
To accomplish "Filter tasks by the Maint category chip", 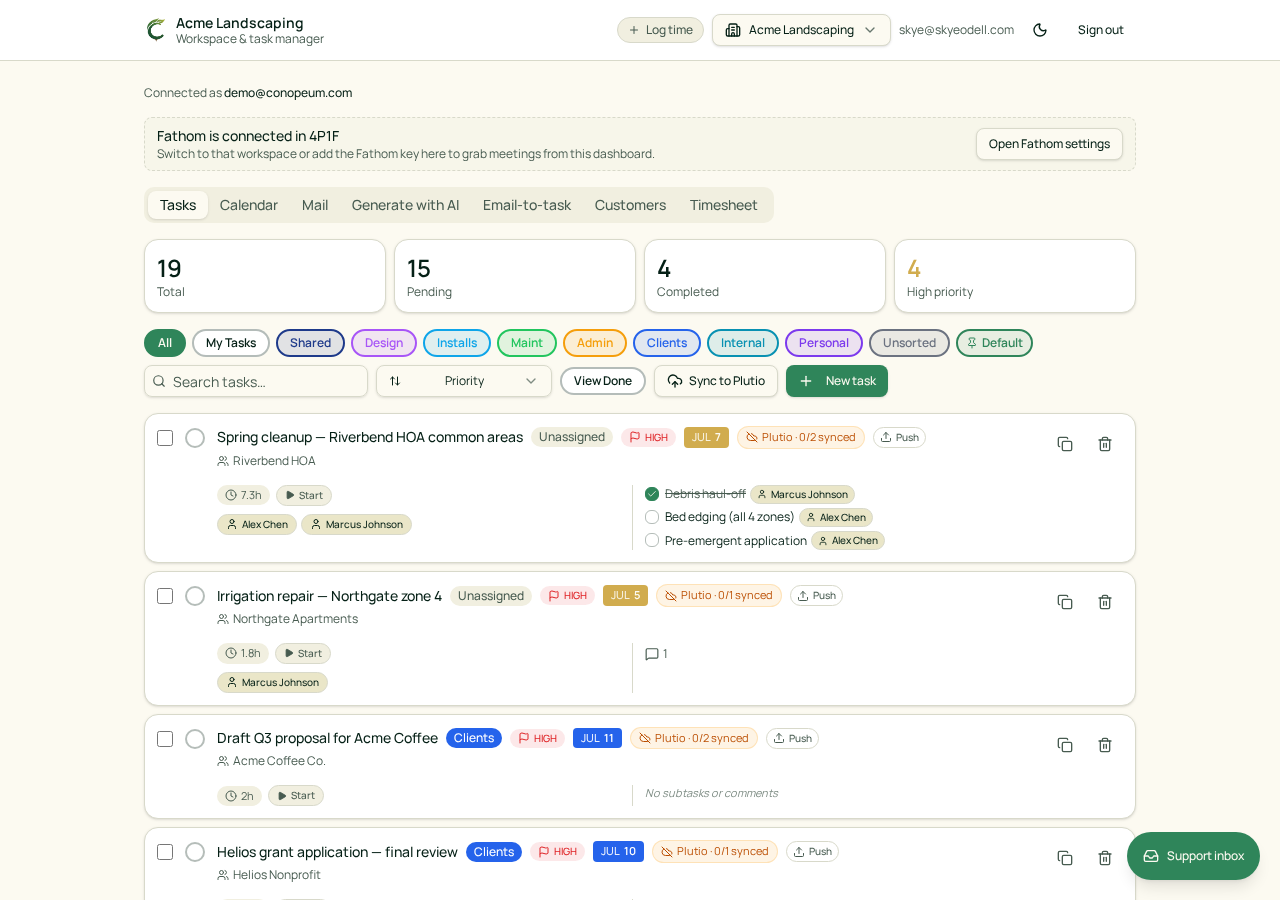I will [x=527, y=343].
